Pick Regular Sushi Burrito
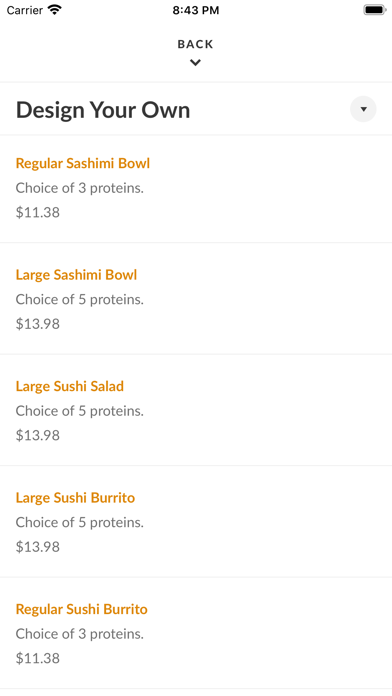 point(196,633)
